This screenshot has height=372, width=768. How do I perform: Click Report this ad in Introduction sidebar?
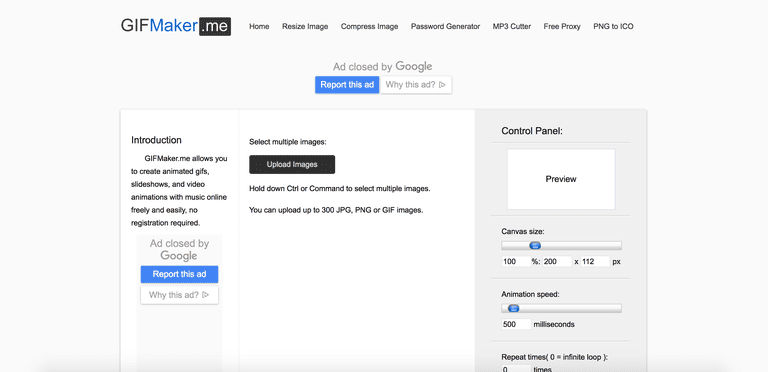(179, 274)
